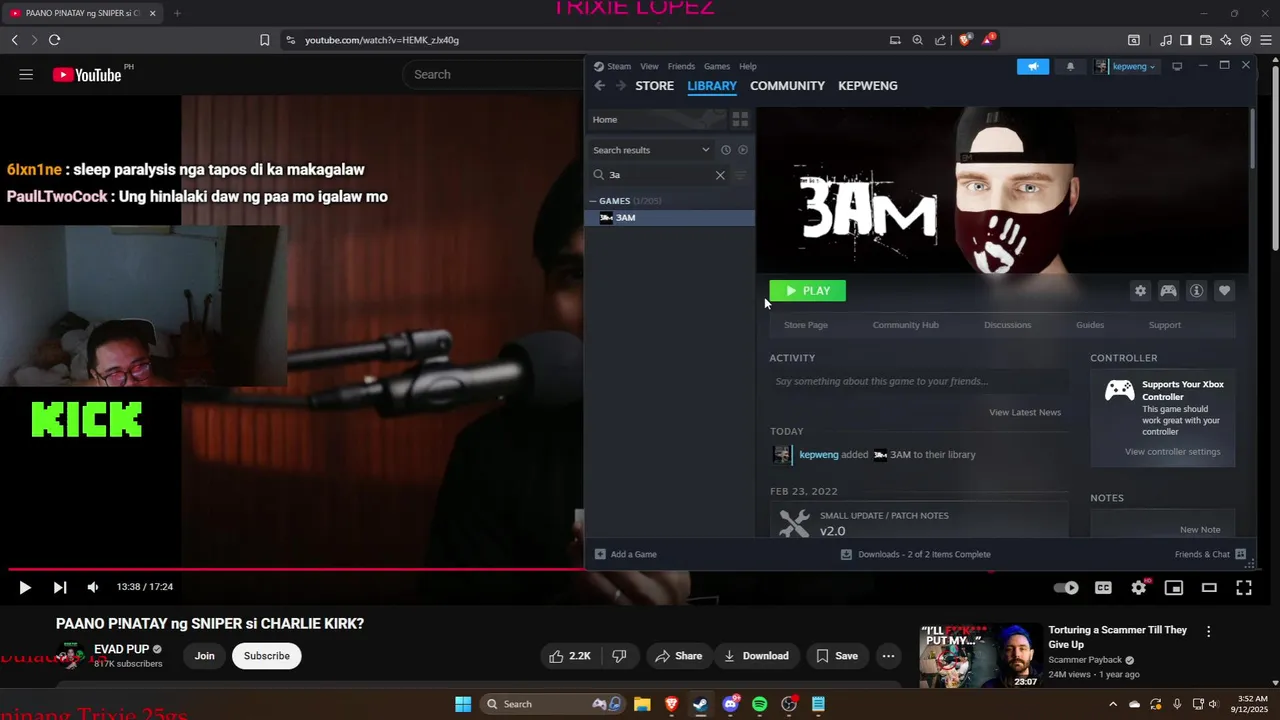This screenshot has width=1280, height=720.
Task: Open controller layout icon for 3AM
Action: (x=1168, y=291)
